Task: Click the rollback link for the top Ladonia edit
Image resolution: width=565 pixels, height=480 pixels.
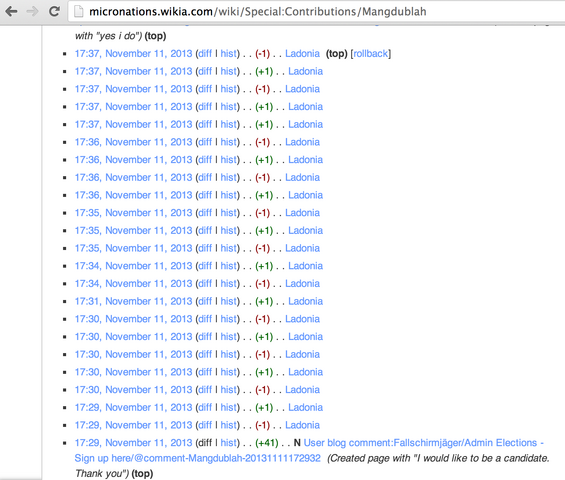Action: (x=370, y=54)
